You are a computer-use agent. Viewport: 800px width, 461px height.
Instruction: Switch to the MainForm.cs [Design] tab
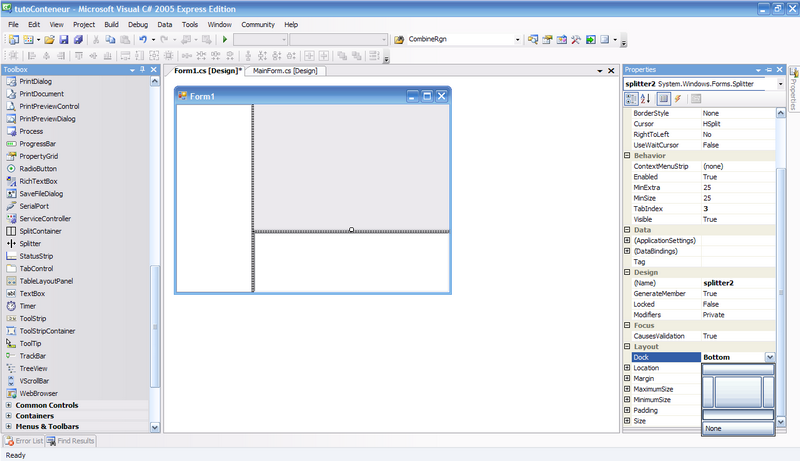pos(285,71)
